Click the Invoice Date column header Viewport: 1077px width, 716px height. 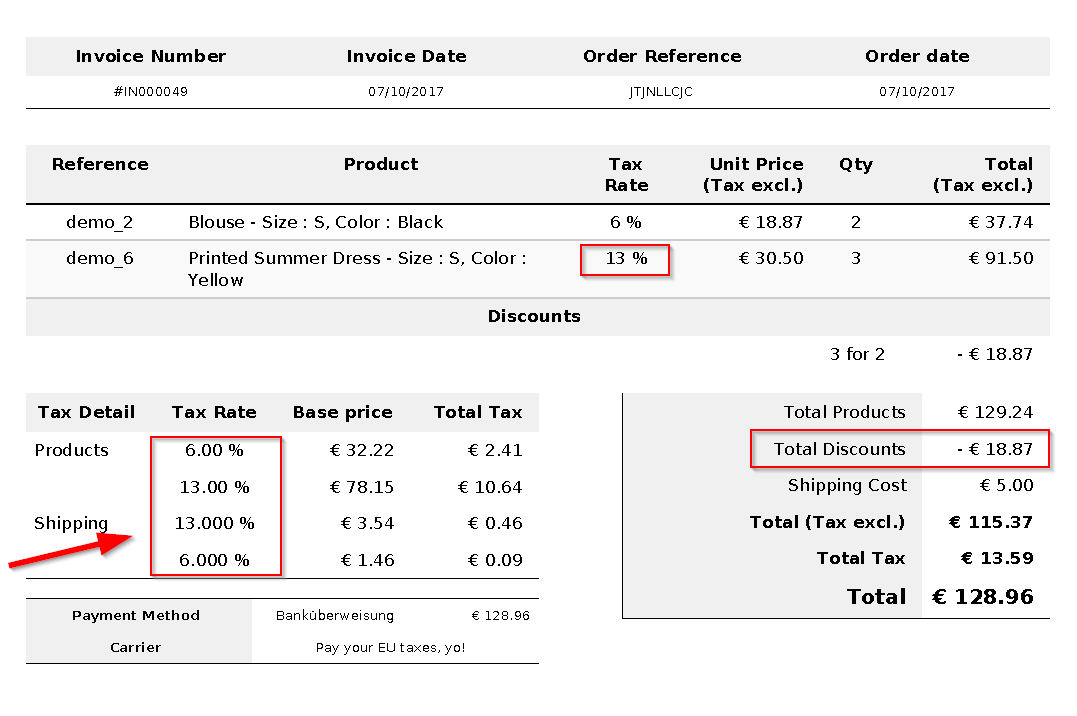click(406, 56)
